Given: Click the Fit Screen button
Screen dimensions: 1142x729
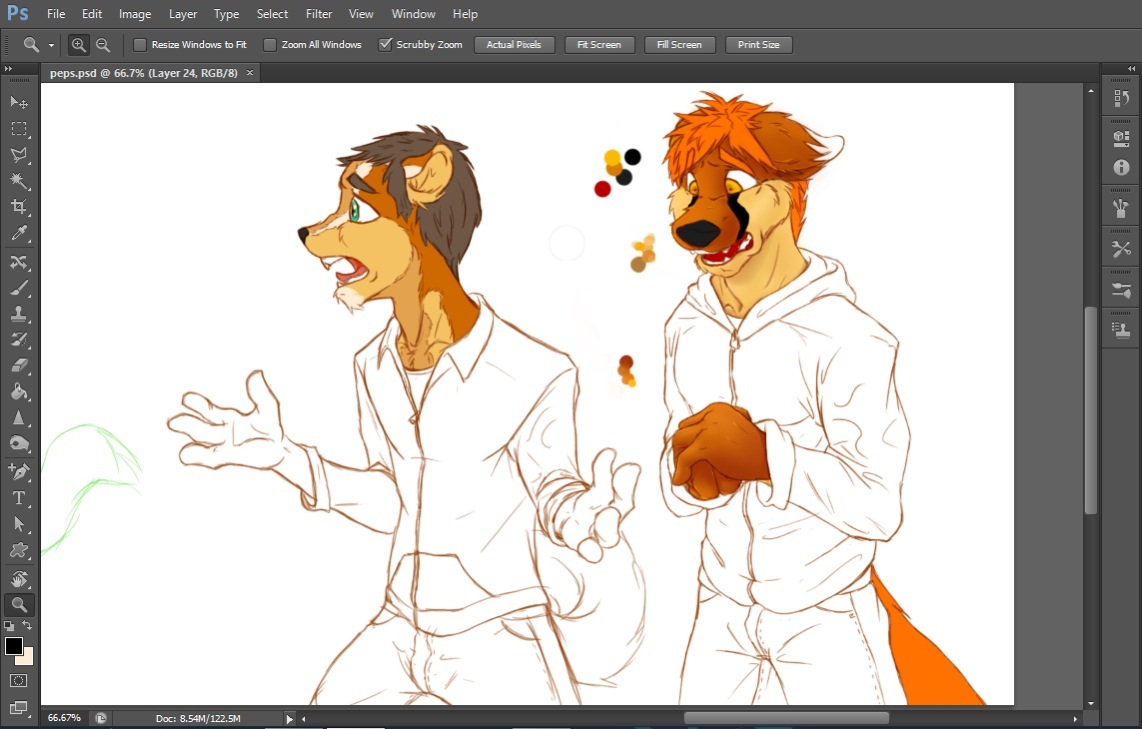Looking at the screenshot, I should pos(599,45).
